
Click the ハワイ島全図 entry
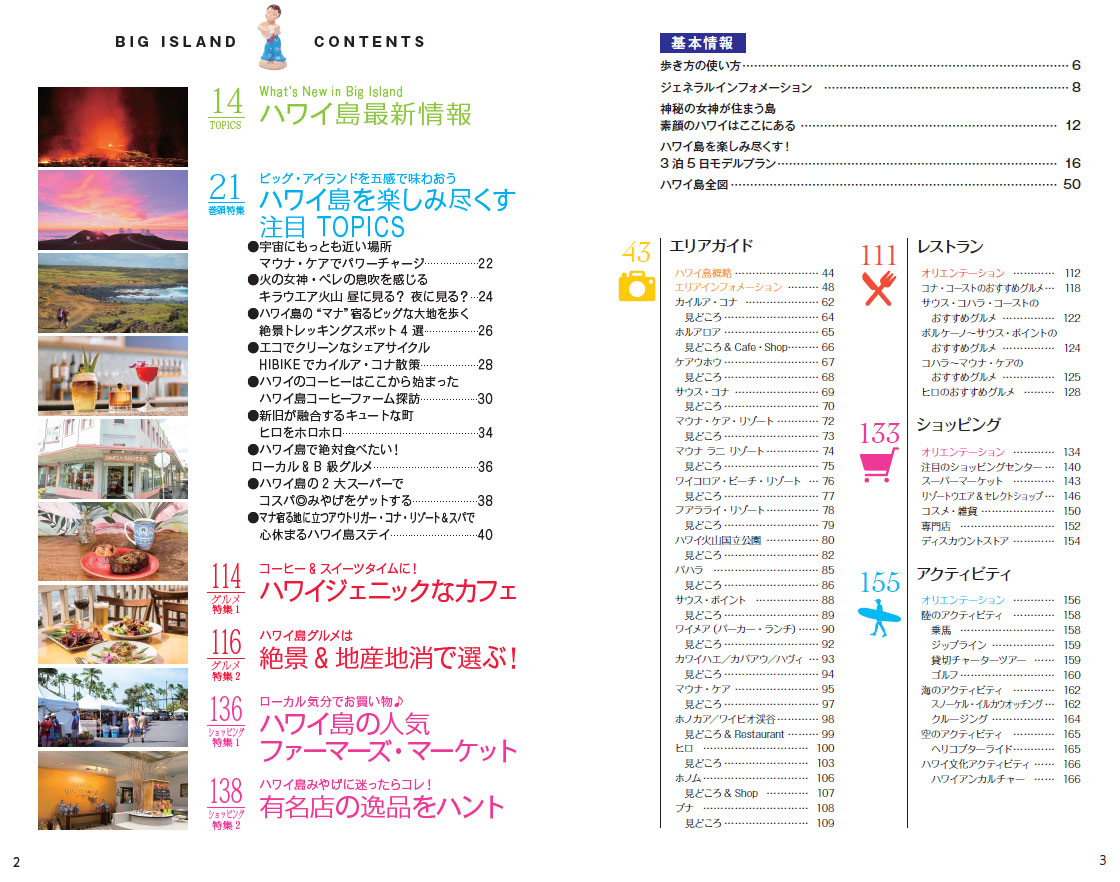tap(870, 184)
